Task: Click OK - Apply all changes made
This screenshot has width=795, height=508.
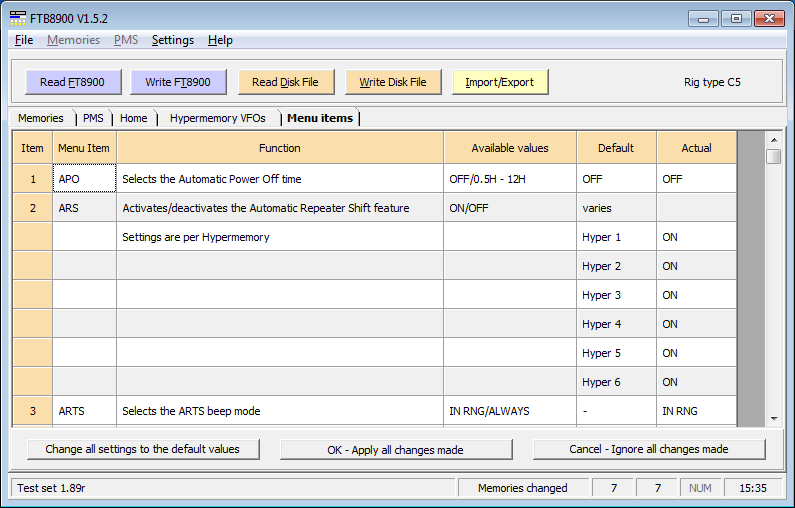Action: (395, 449)
